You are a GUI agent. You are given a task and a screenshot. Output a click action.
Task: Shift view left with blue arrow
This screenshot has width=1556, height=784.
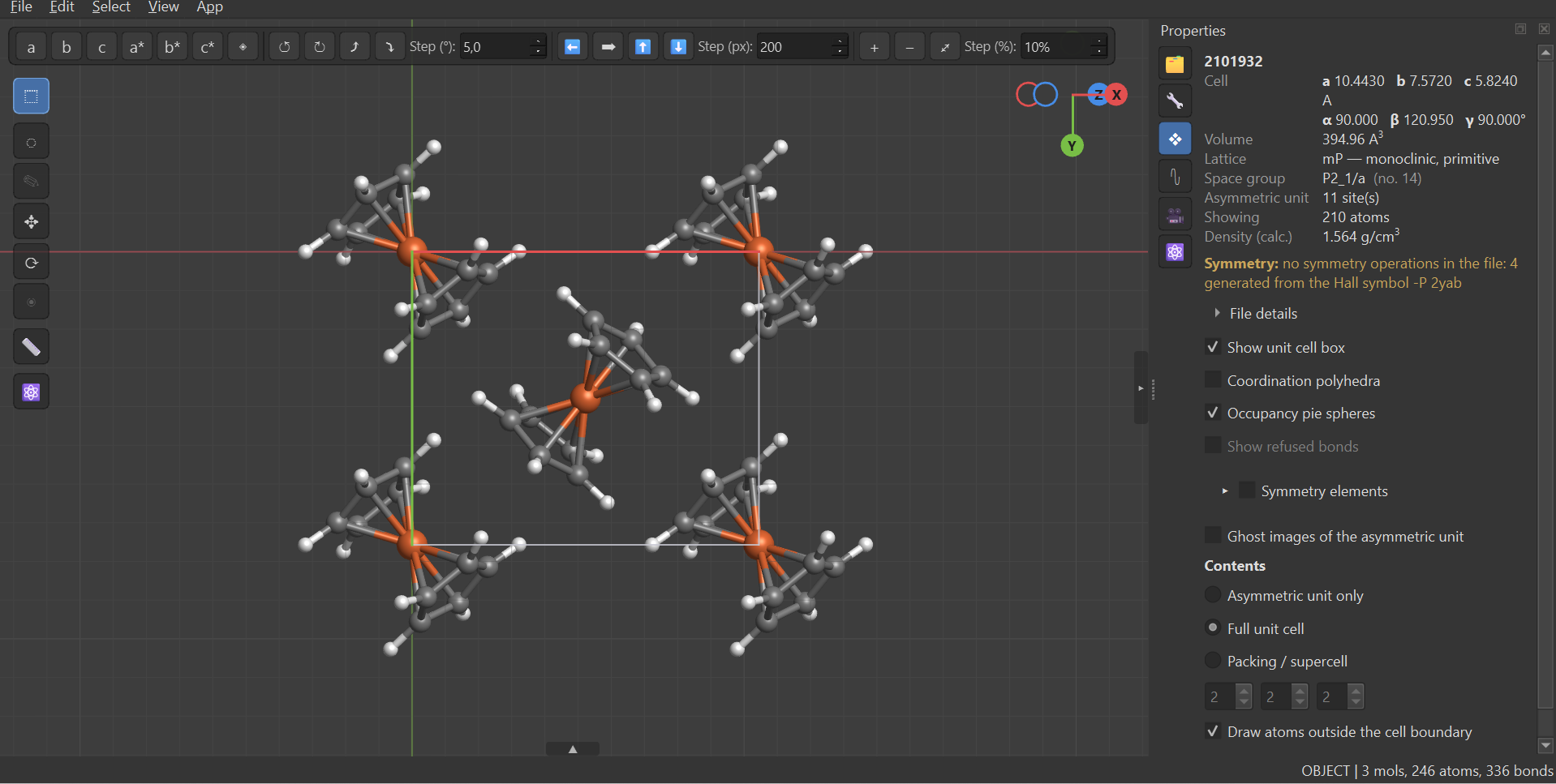[x=573, y=47]
